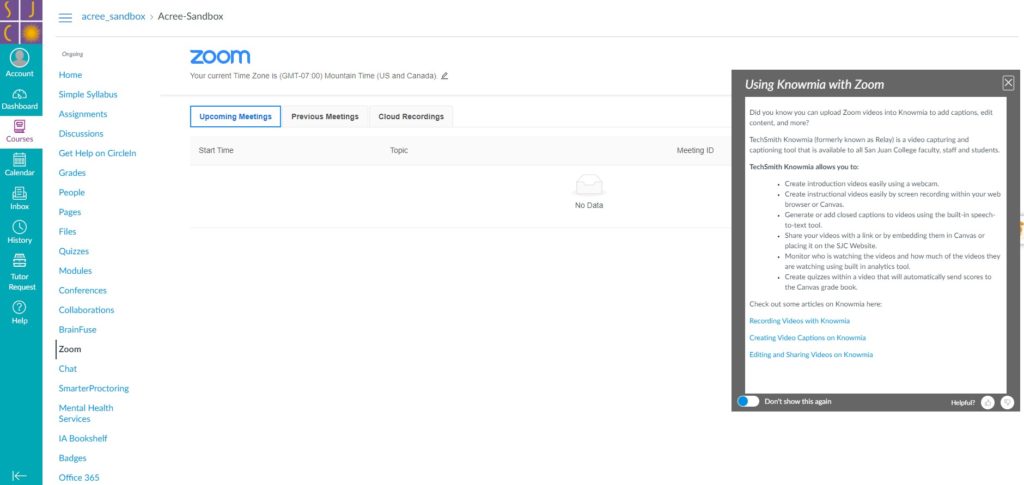This screenshot has height=485, width=1024.
Task: Mark the popup unhelpful with thumbs down
Action: coord(1007,402)
